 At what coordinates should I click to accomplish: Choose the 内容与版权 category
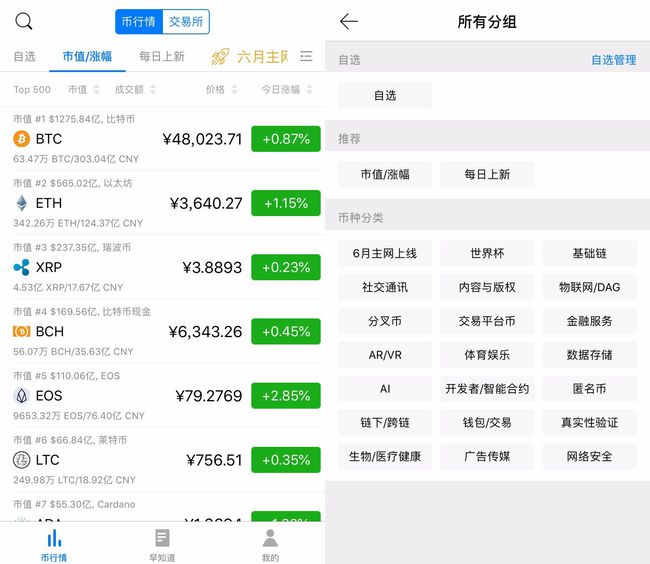(487, 287)
